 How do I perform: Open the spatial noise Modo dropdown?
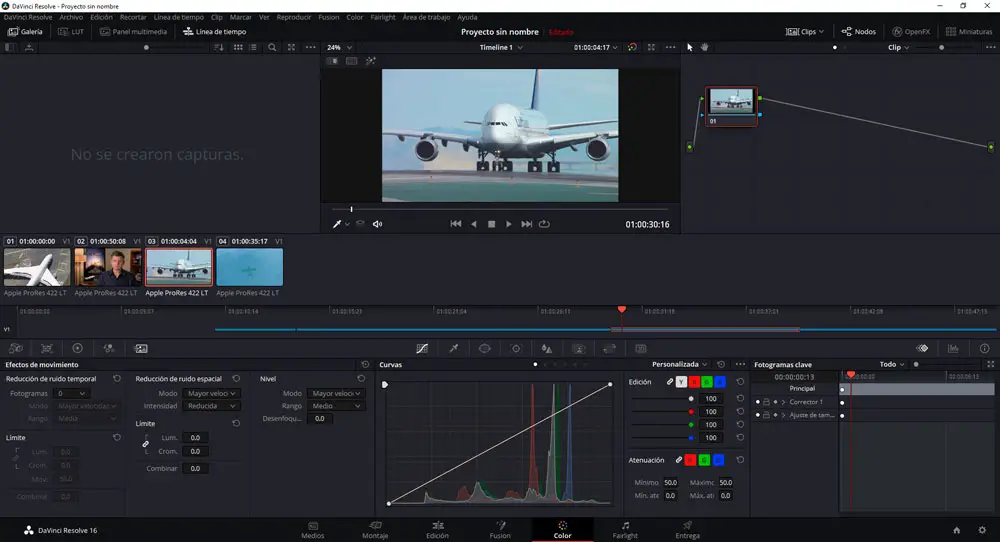tap(212, 393)
